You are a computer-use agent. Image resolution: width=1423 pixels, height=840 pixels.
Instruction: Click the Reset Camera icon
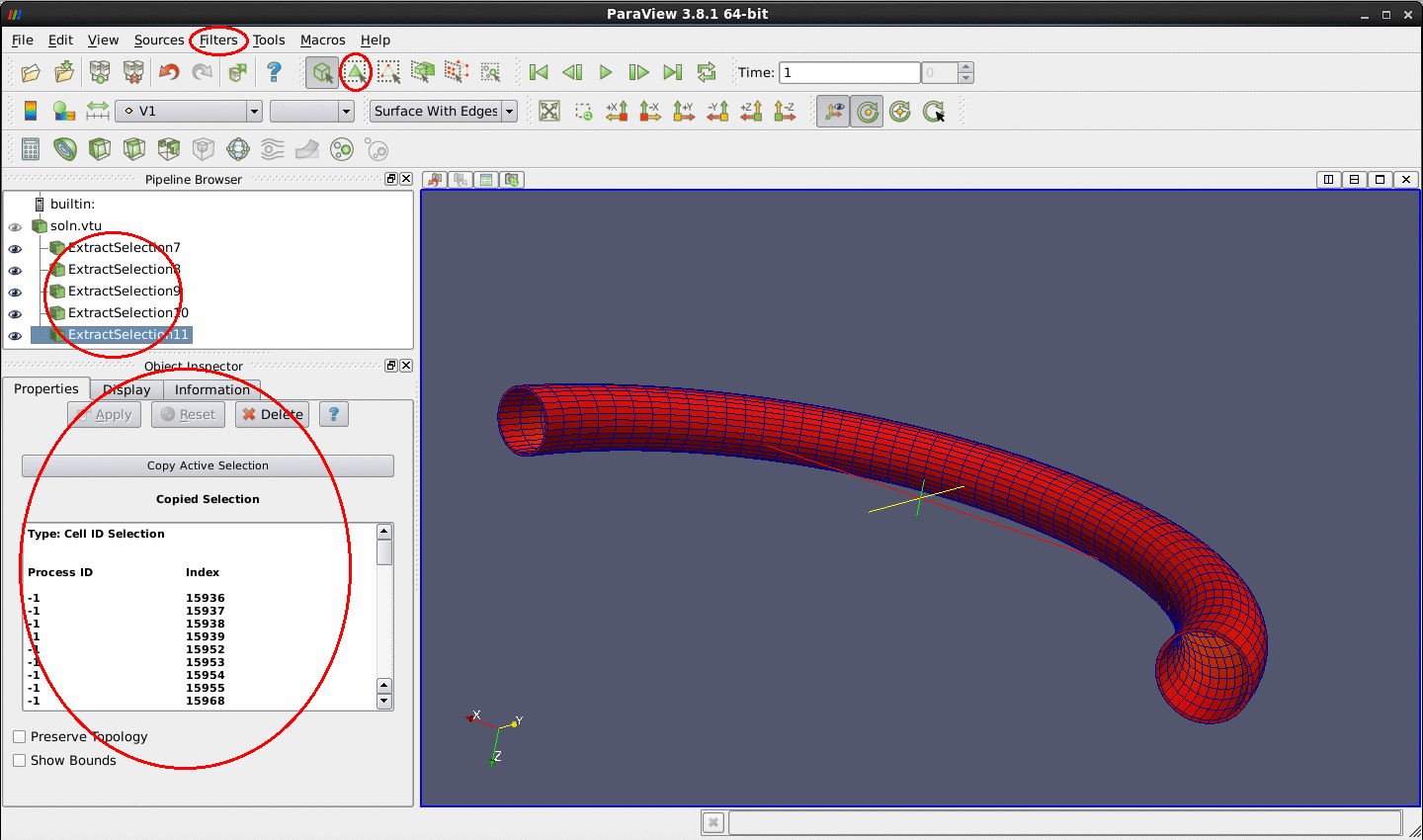coord(549,111)
